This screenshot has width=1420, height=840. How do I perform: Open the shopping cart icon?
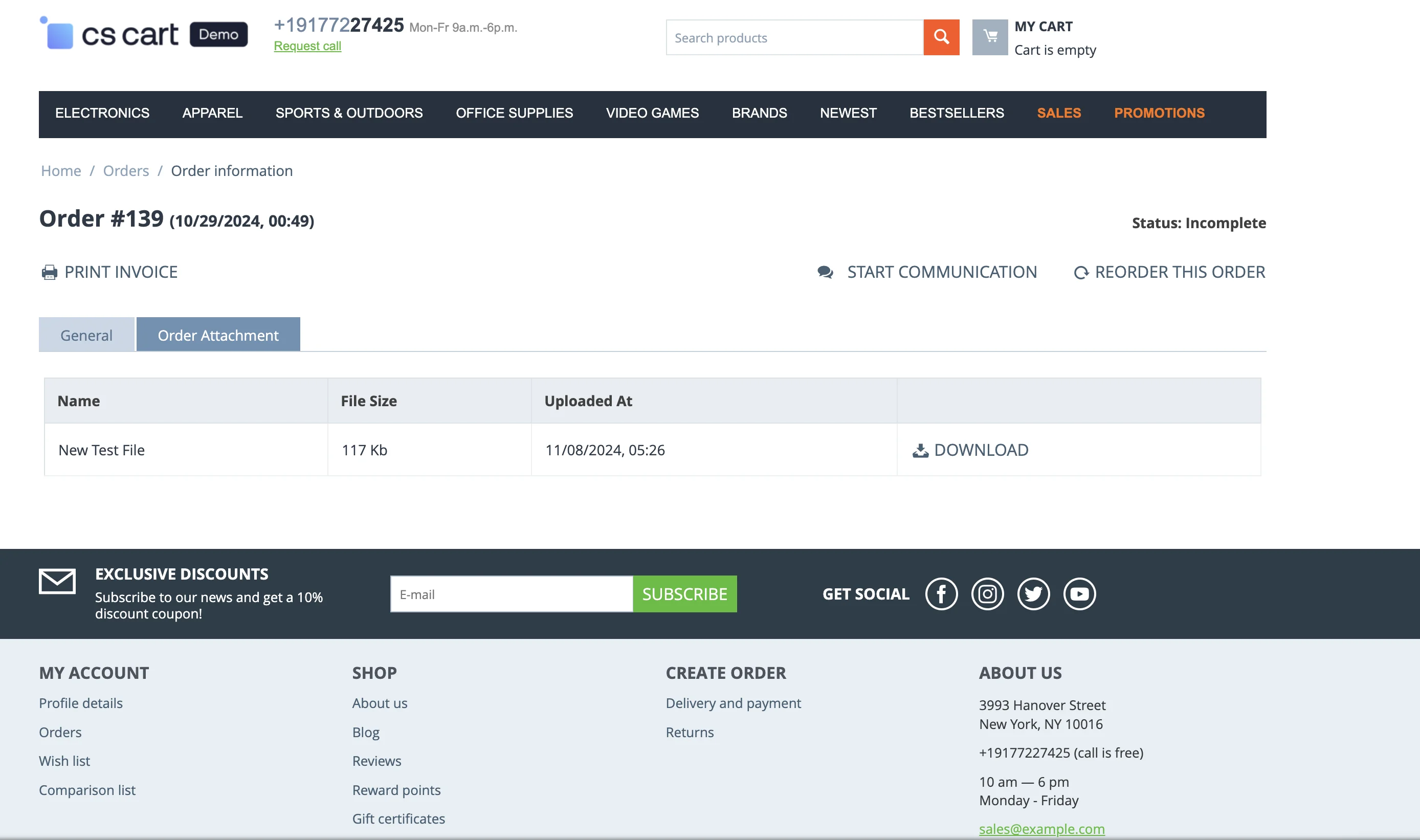click(989, 37)
